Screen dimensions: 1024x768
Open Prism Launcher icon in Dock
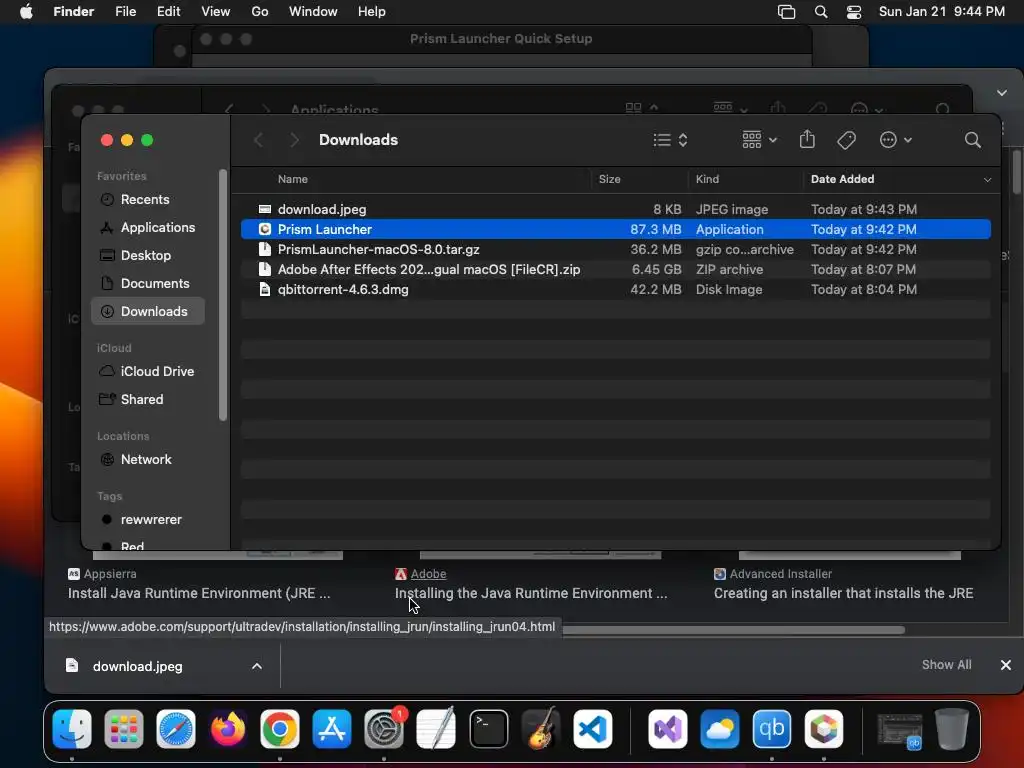coord(824,729)
